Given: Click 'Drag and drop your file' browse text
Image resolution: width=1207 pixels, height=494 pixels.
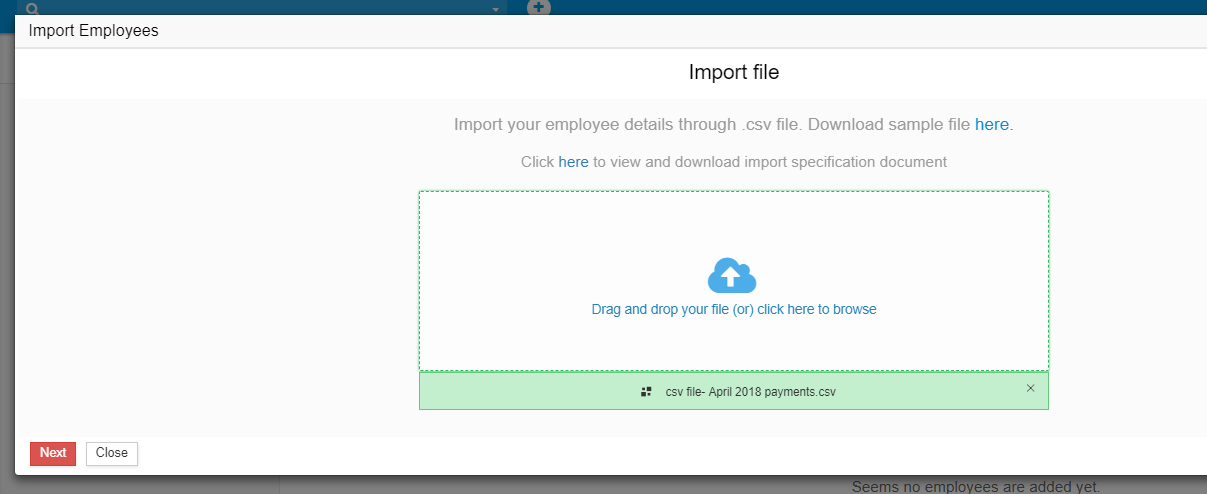Looking at the screenshot, I should pyautogui.click(x=733, y=310).
